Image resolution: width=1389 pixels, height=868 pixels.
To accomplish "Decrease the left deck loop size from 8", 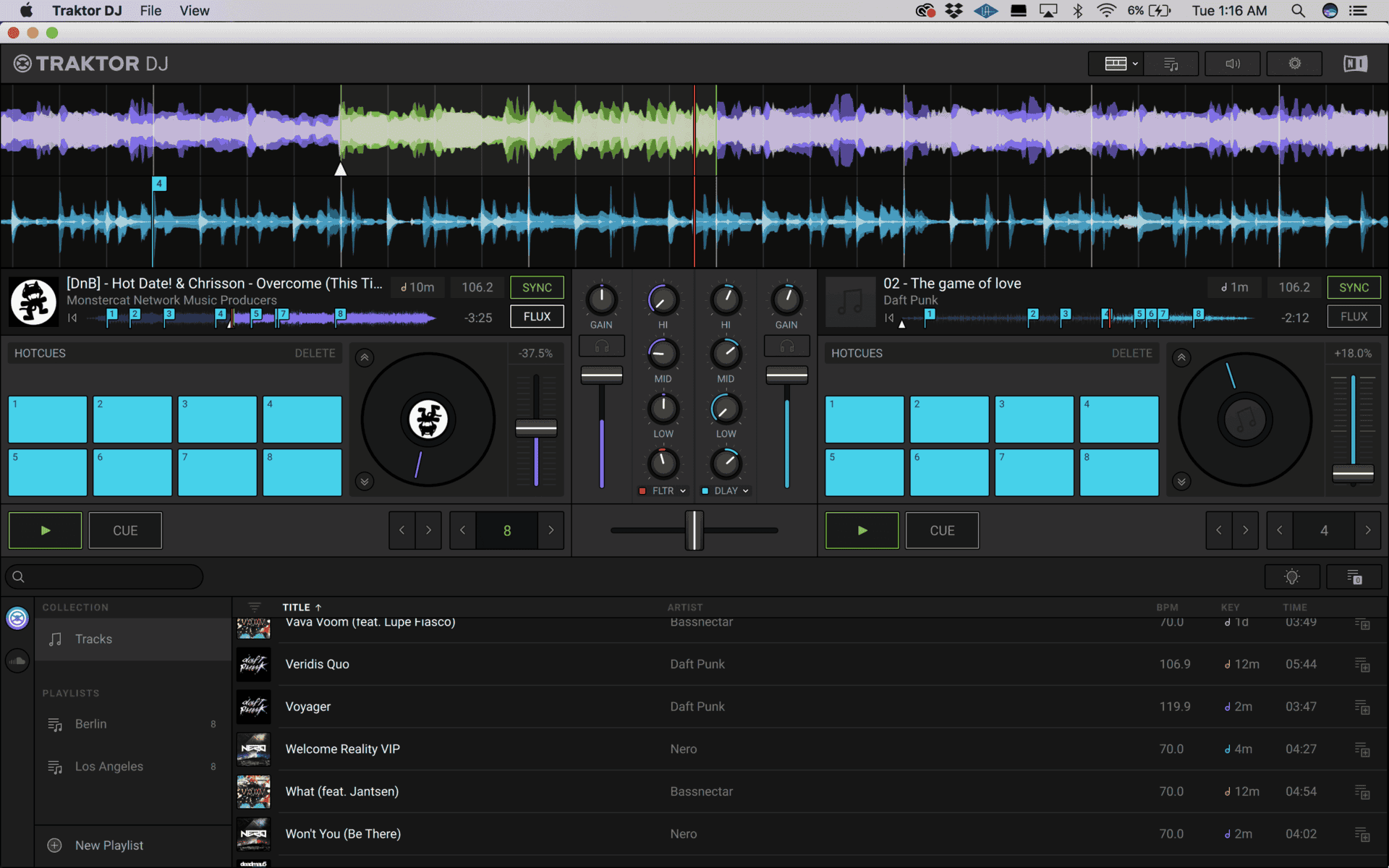I will (463, 530).
